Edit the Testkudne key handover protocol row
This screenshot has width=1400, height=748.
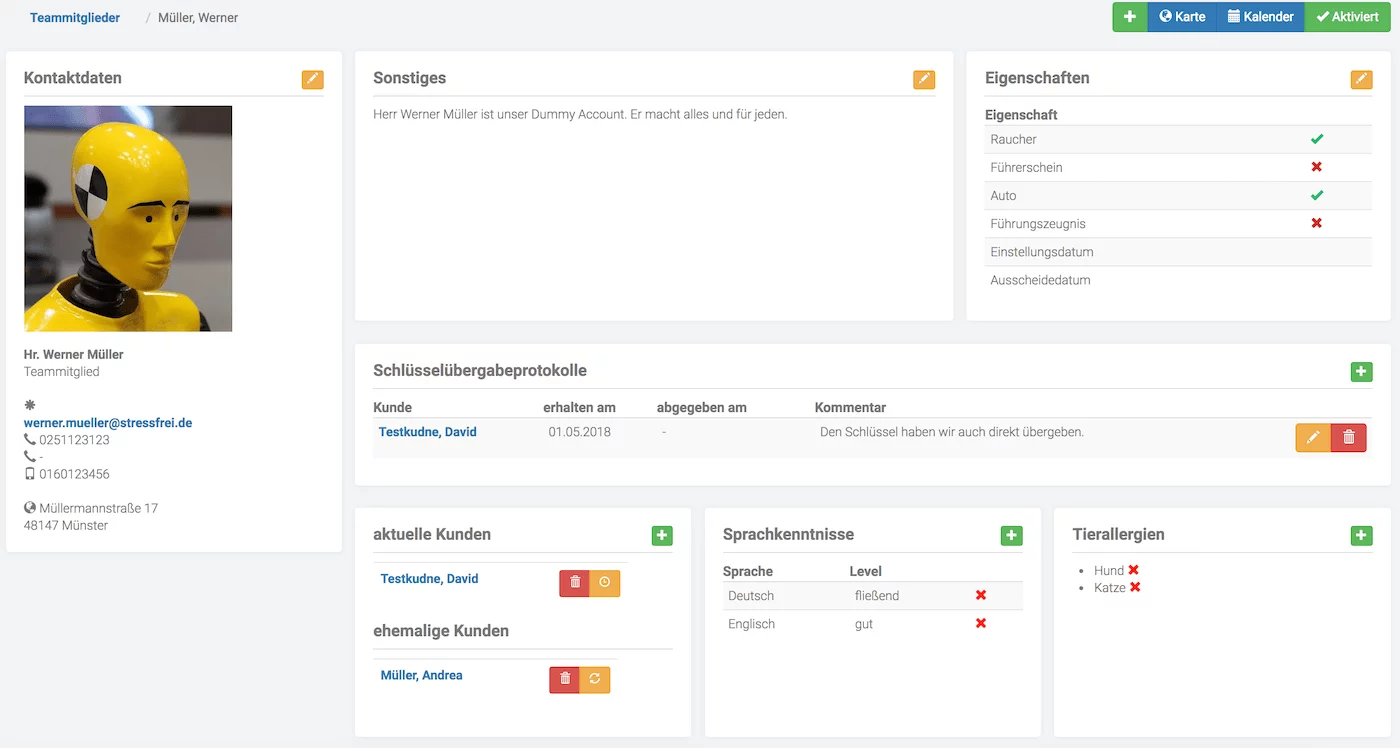point(1313,437)
